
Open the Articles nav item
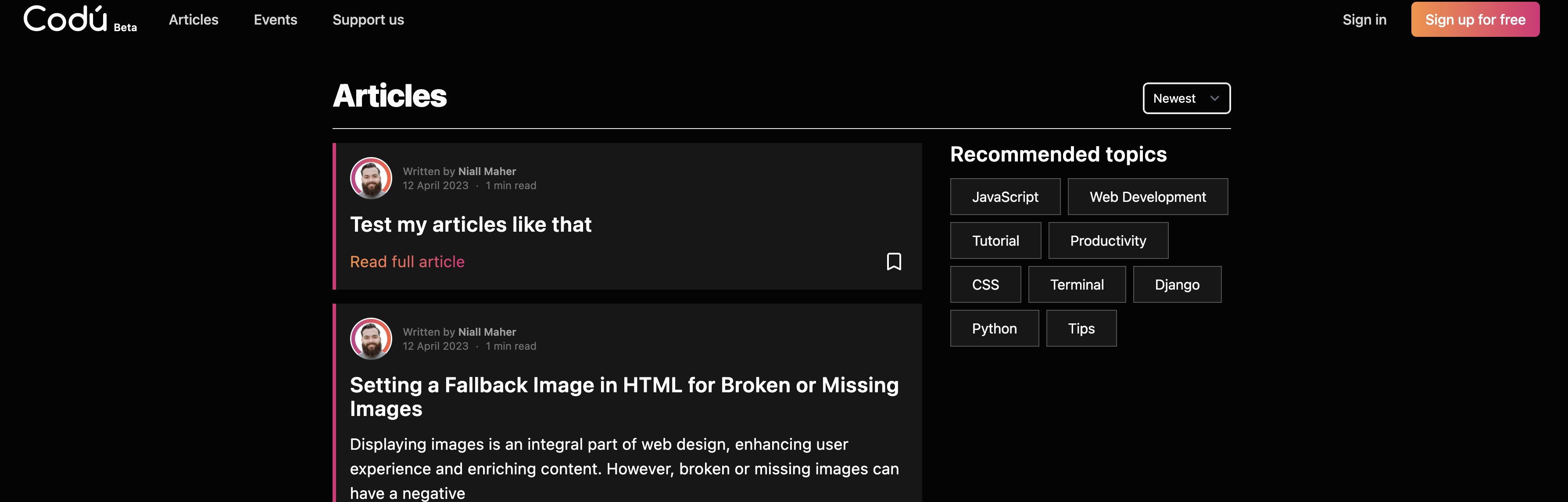(193, 20)
